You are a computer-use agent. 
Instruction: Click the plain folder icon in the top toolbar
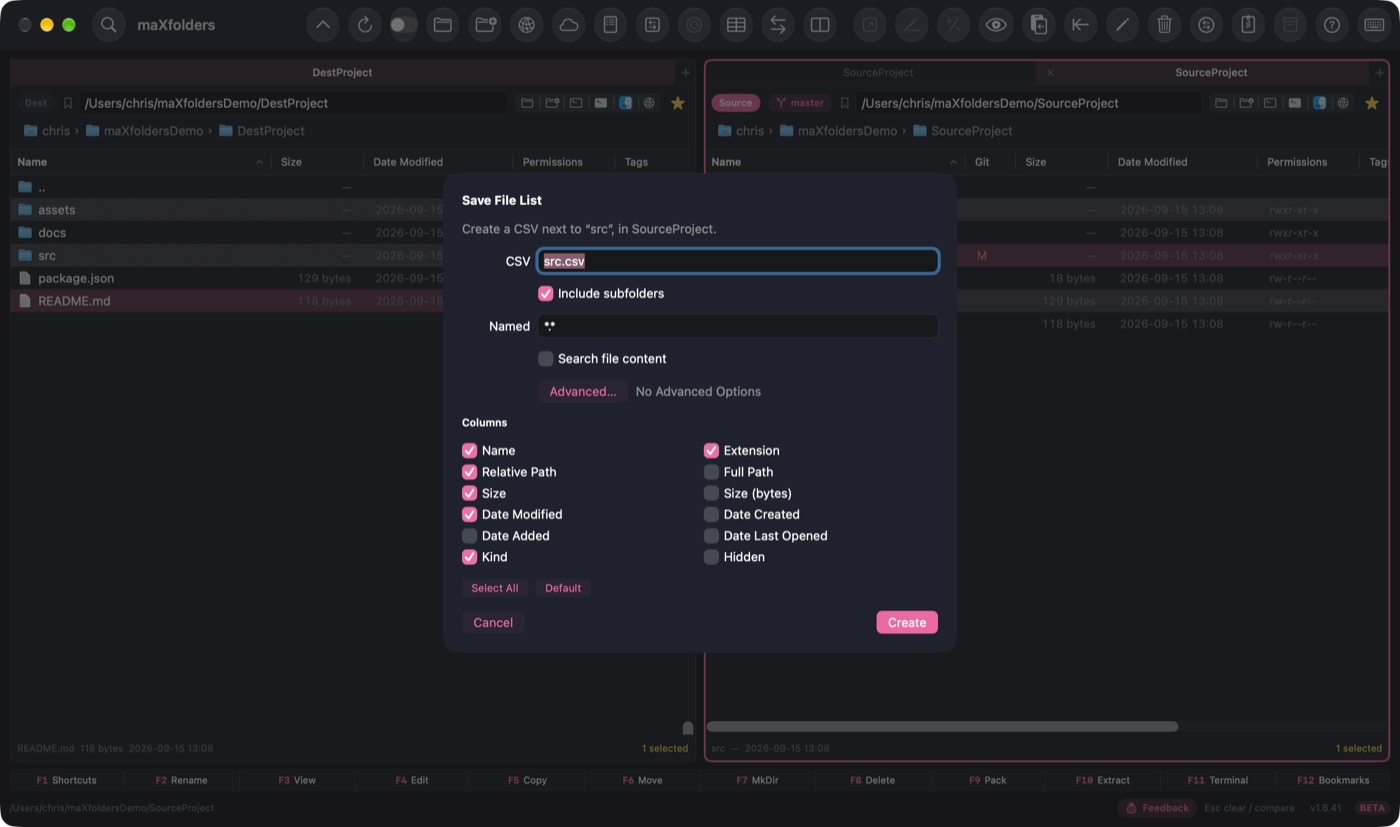point(442,25)
